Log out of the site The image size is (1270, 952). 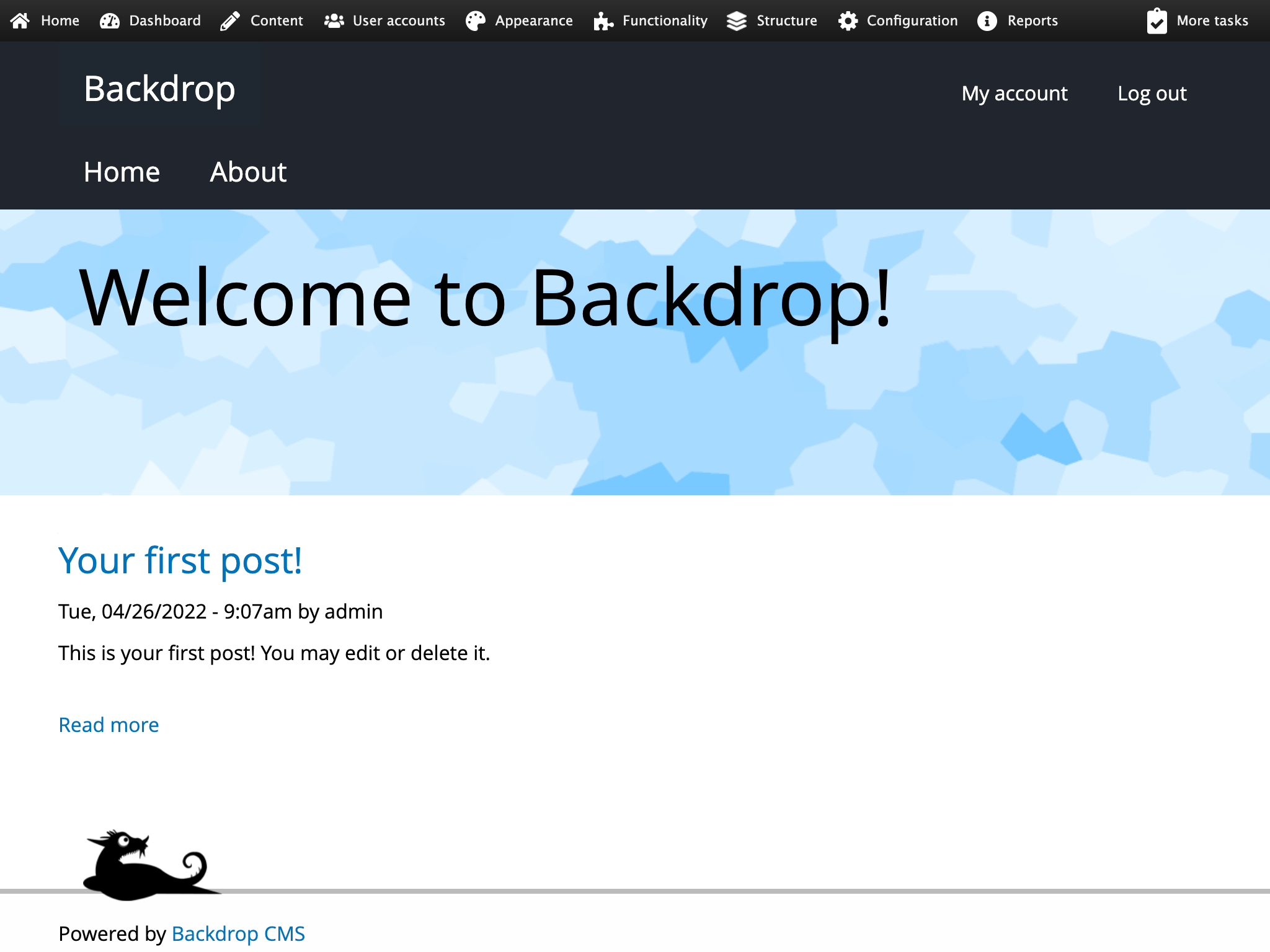1152,94
